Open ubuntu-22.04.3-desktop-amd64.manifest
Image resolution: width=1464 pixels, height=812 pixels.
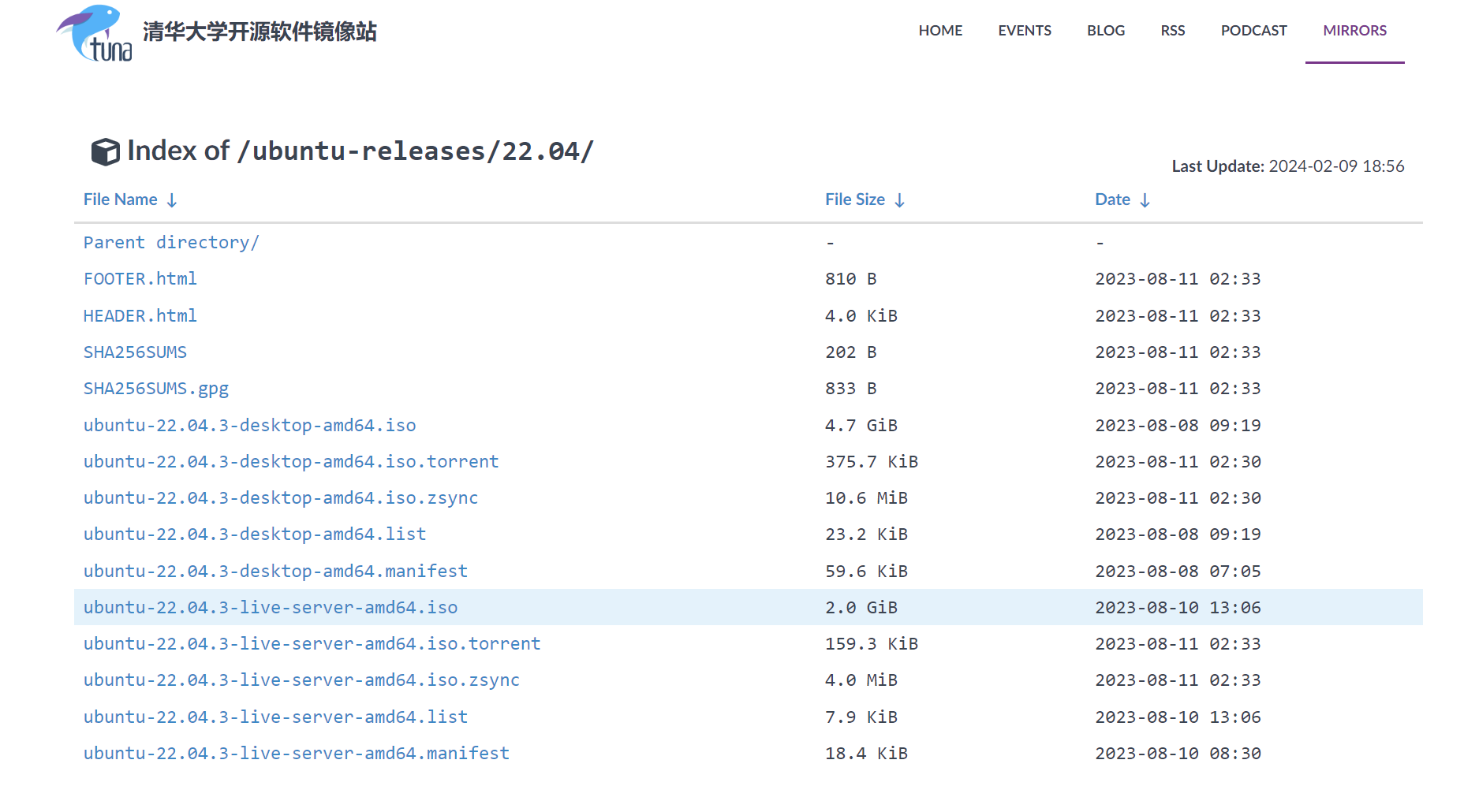[275, 572]
